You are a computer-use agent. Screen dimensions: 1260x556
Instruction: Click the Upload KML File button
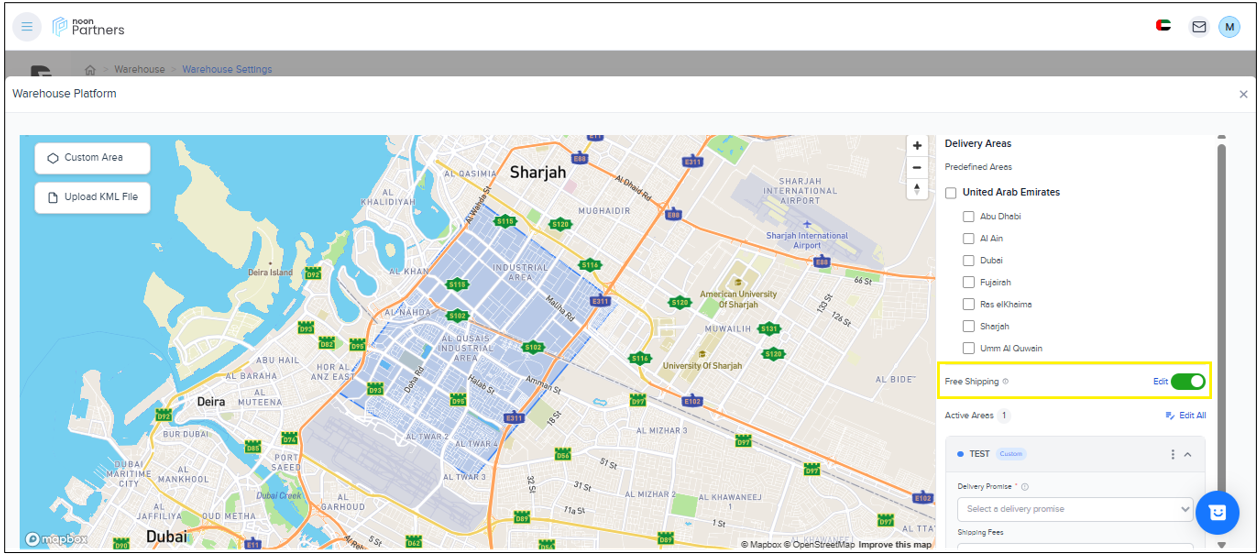[x=93, y=198]
